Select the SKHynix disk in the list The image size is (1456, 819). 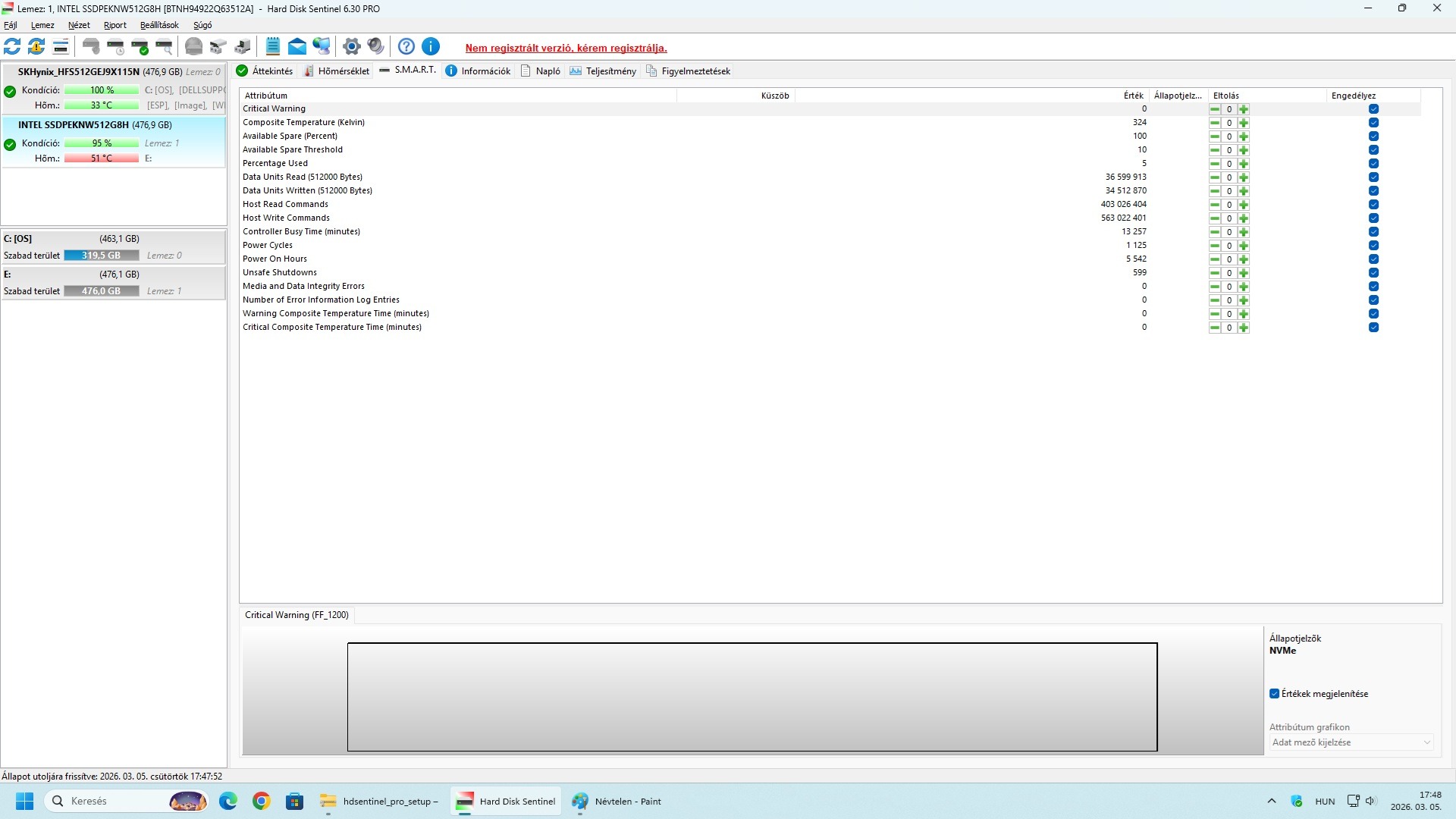[x=79, y=72]
